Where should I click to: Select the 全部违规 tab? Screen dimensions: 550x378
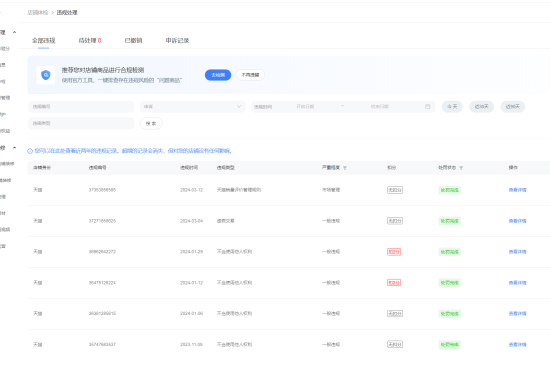coord(43,40)
